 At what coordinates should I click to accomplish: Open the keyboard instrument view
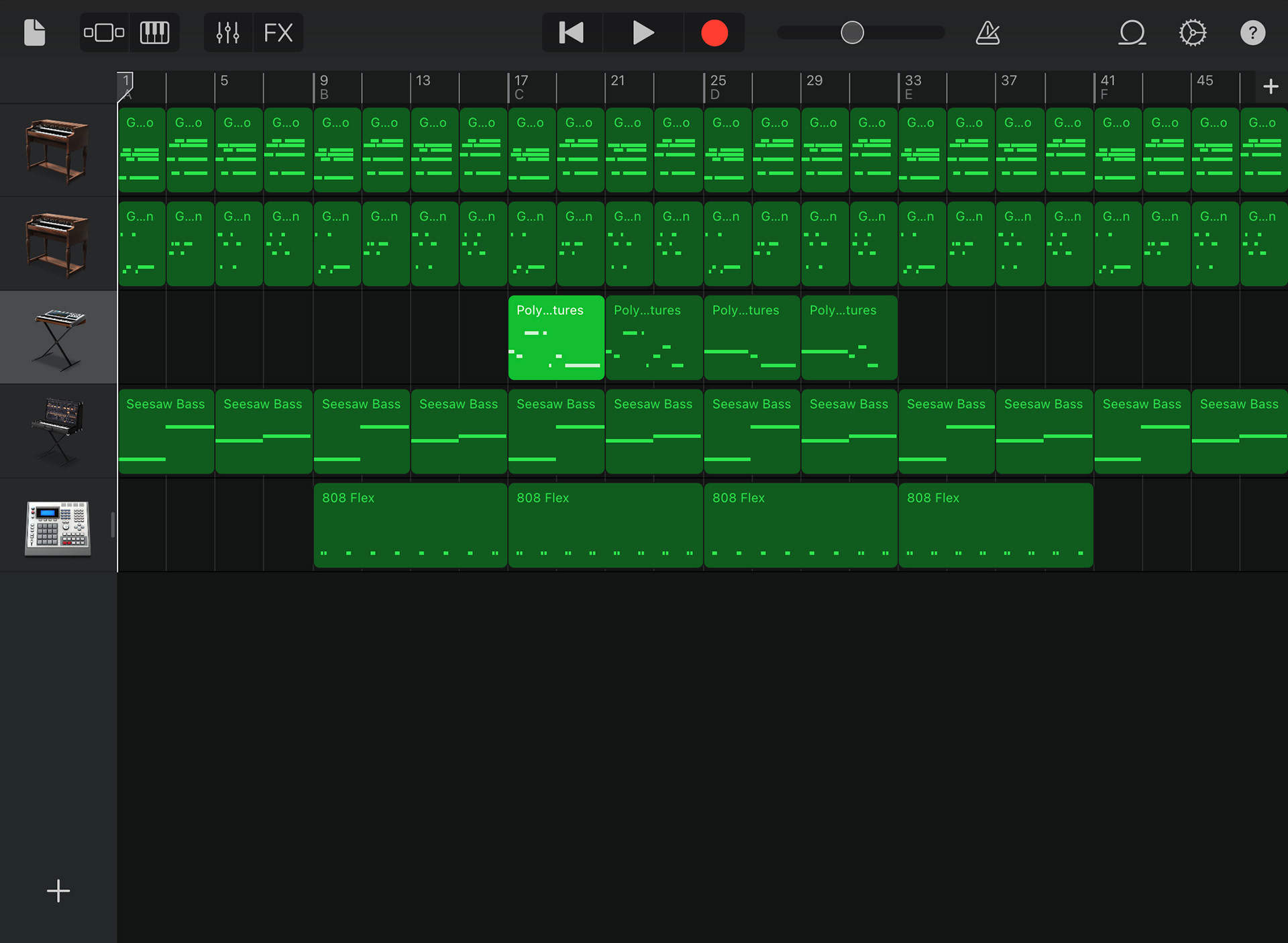click(x=154, y=32)
